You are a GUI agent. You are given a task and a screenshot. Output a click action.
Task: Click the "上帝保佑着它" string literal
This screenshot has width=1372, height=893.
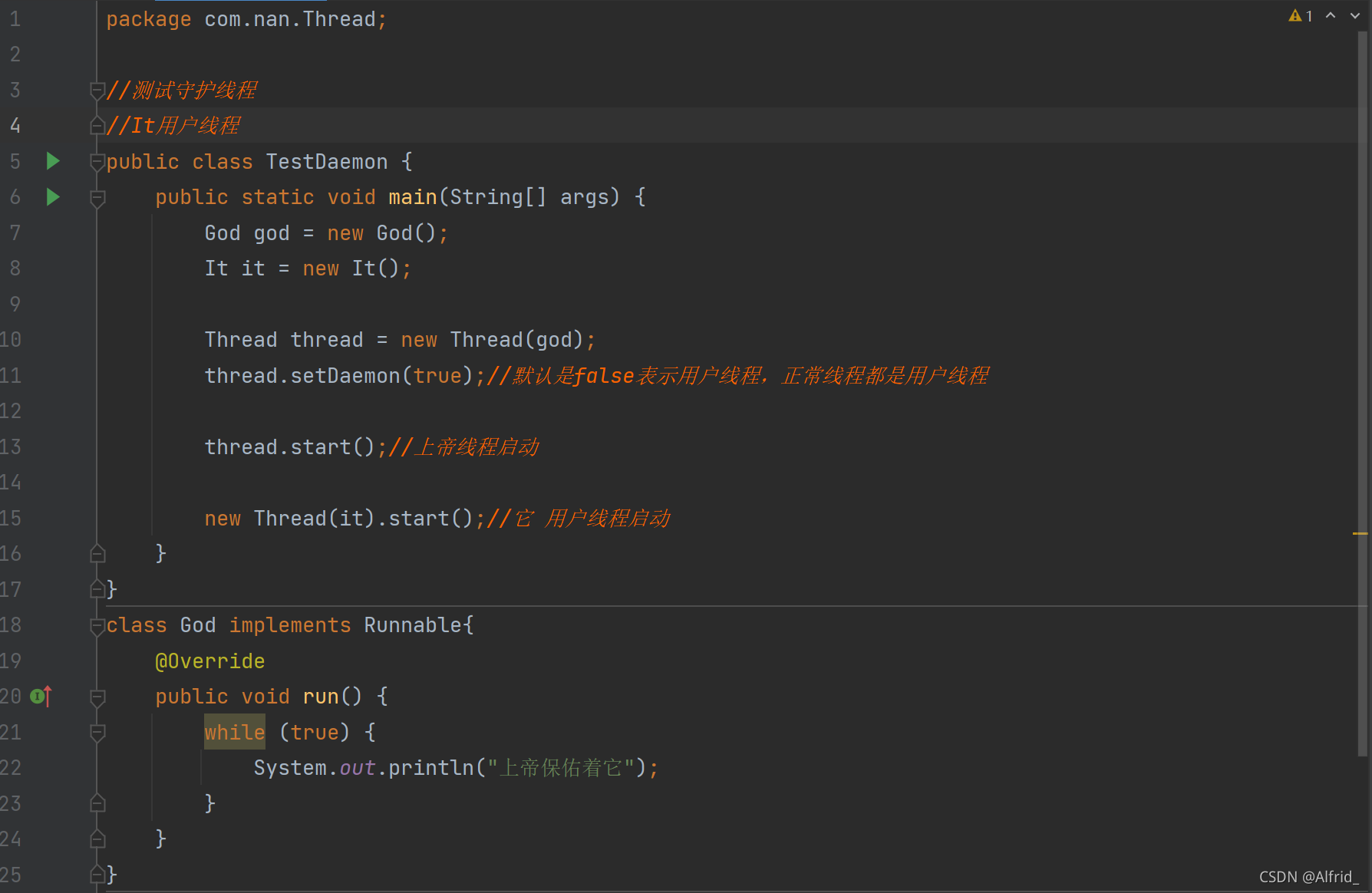pos(560,768)
